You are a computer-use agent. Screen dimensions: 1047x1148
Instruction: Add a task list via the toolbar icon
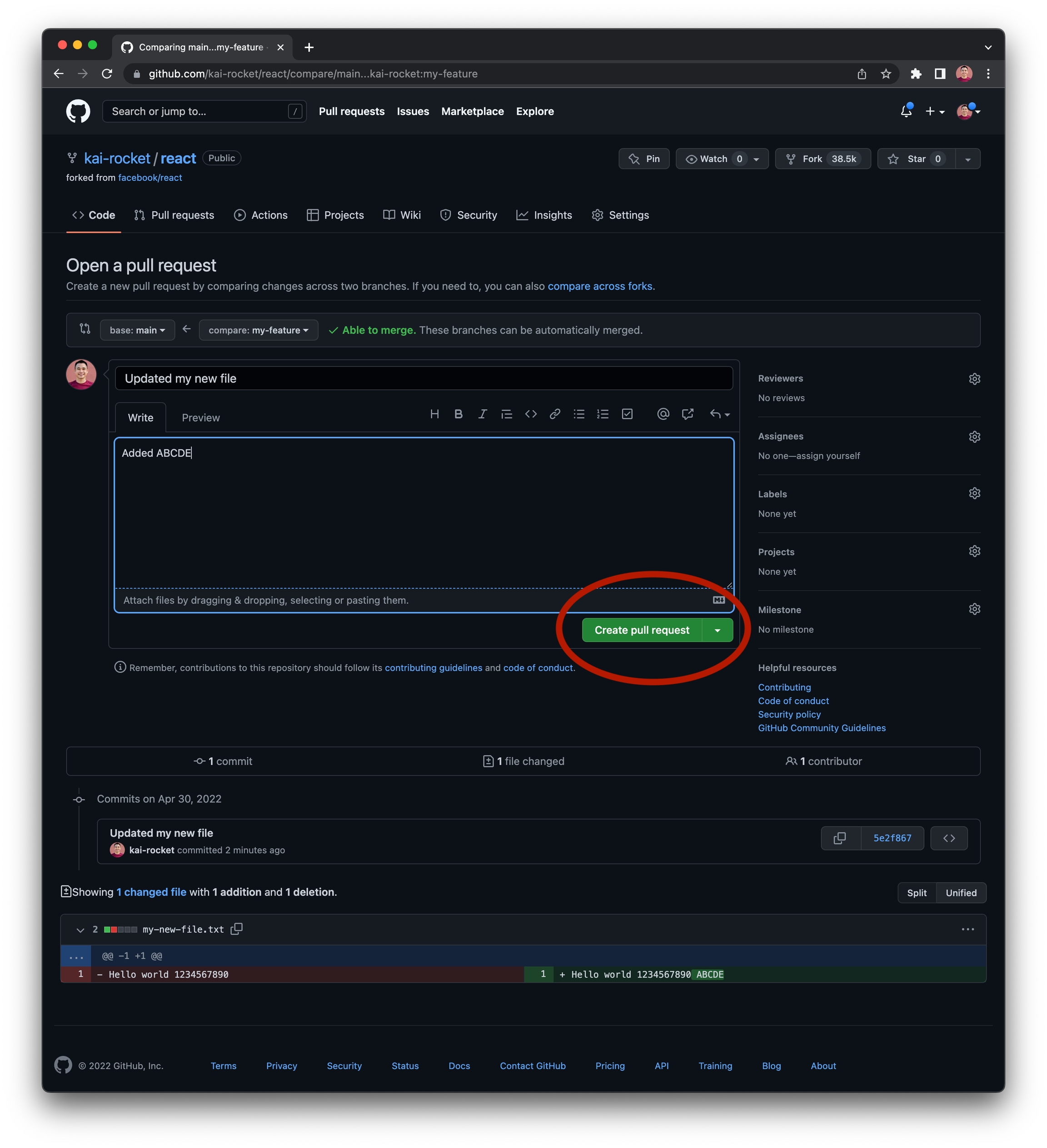click(x=627, y=414)
